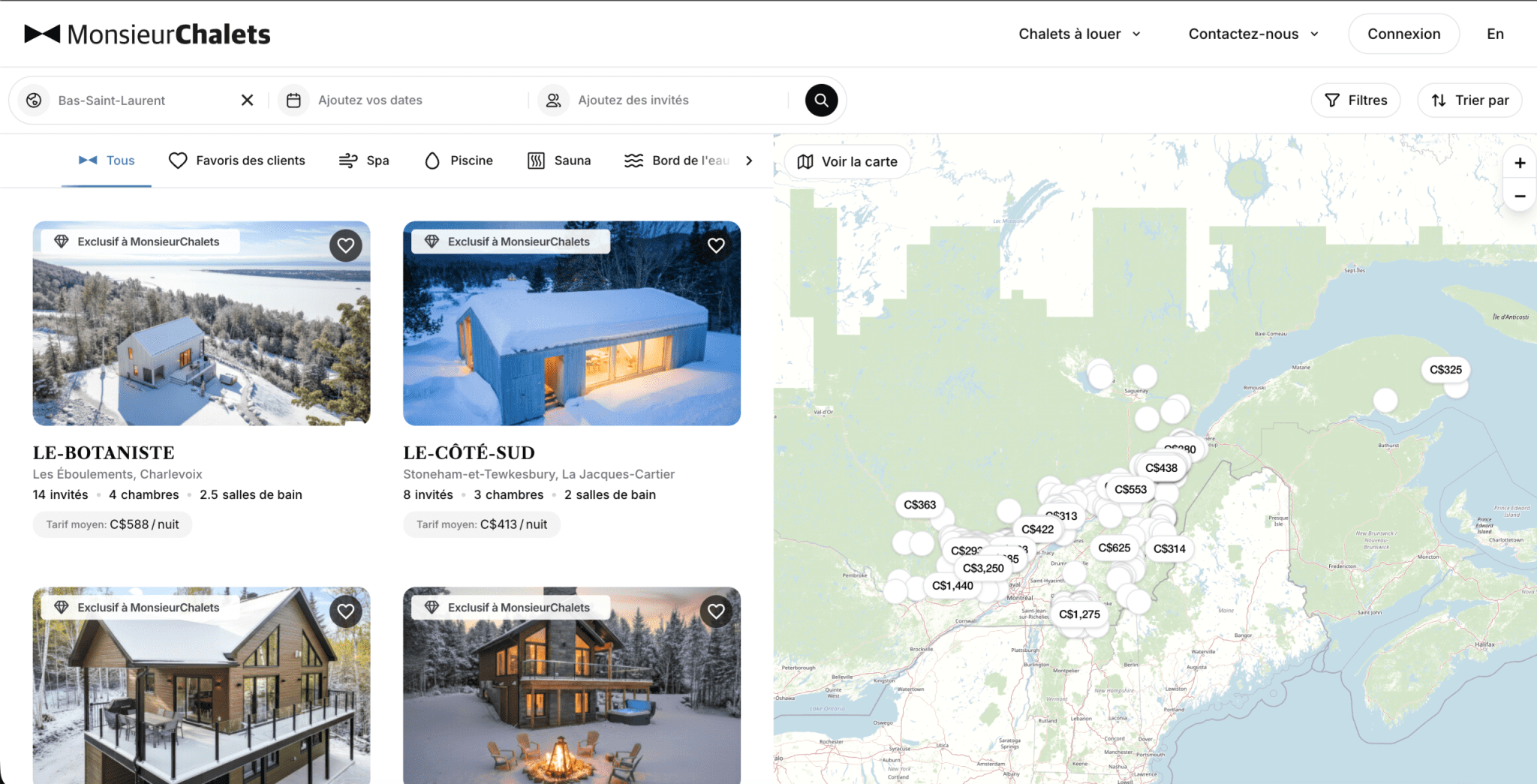Click the Connexion button

(x=1403, y=34)
